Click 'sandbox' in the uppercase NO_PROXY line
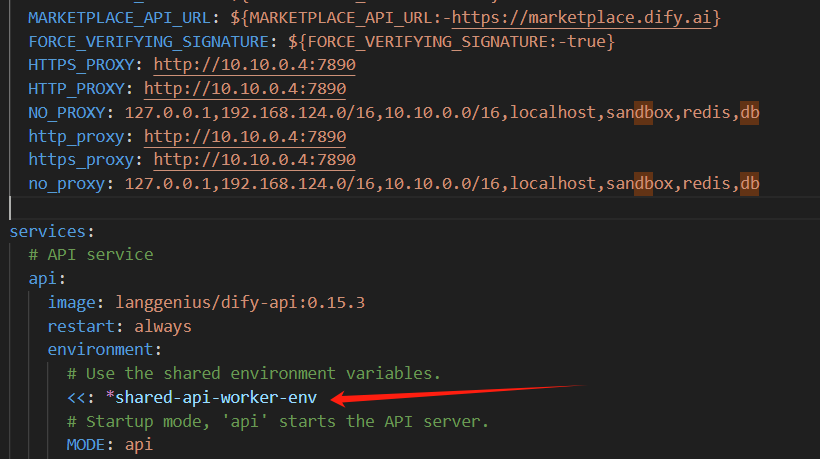This screenshot has width=820, height=459. [x=639, y=113]
